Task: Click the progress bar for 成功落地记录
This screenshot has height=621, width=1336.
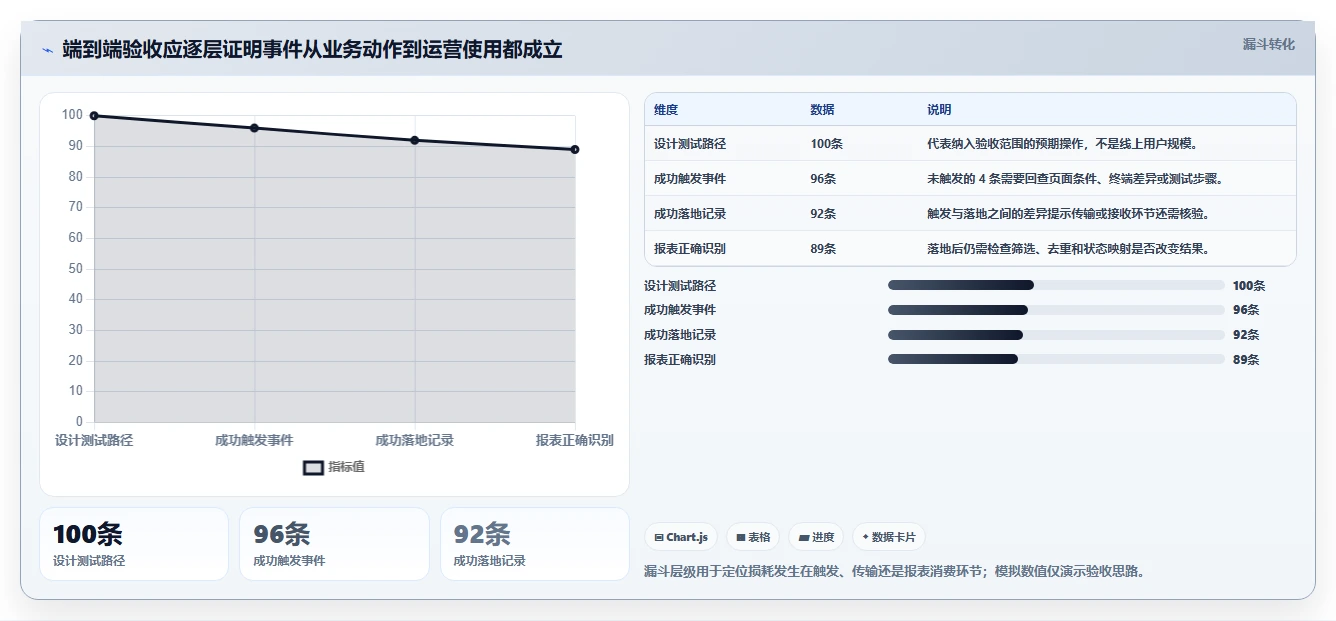Action: pos(1056,335)
